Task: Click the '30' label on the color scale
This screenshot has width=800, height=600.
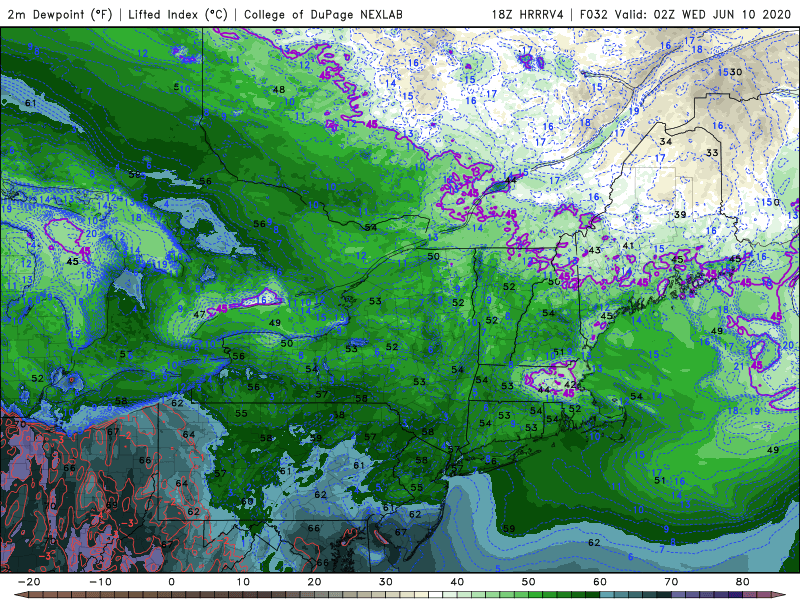Action: 386,582
